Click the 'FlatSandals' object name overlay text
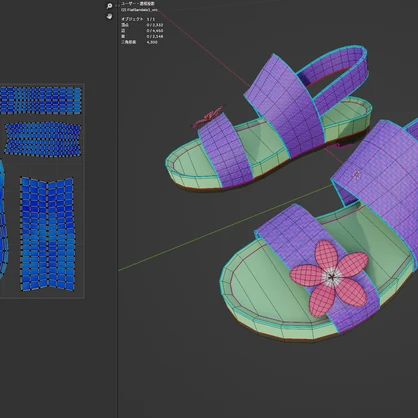Viewport: 418px width, 418px height. [139, 10]
